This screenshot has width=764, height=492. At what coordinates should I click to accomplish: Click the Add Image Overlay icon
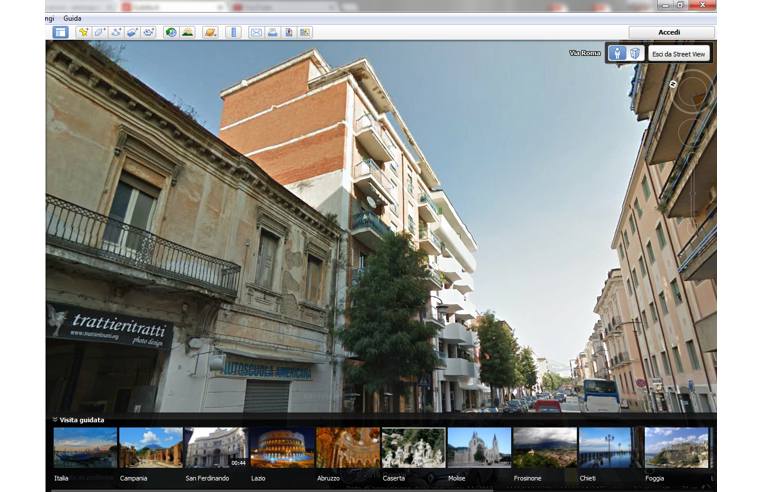click(132, 32)
